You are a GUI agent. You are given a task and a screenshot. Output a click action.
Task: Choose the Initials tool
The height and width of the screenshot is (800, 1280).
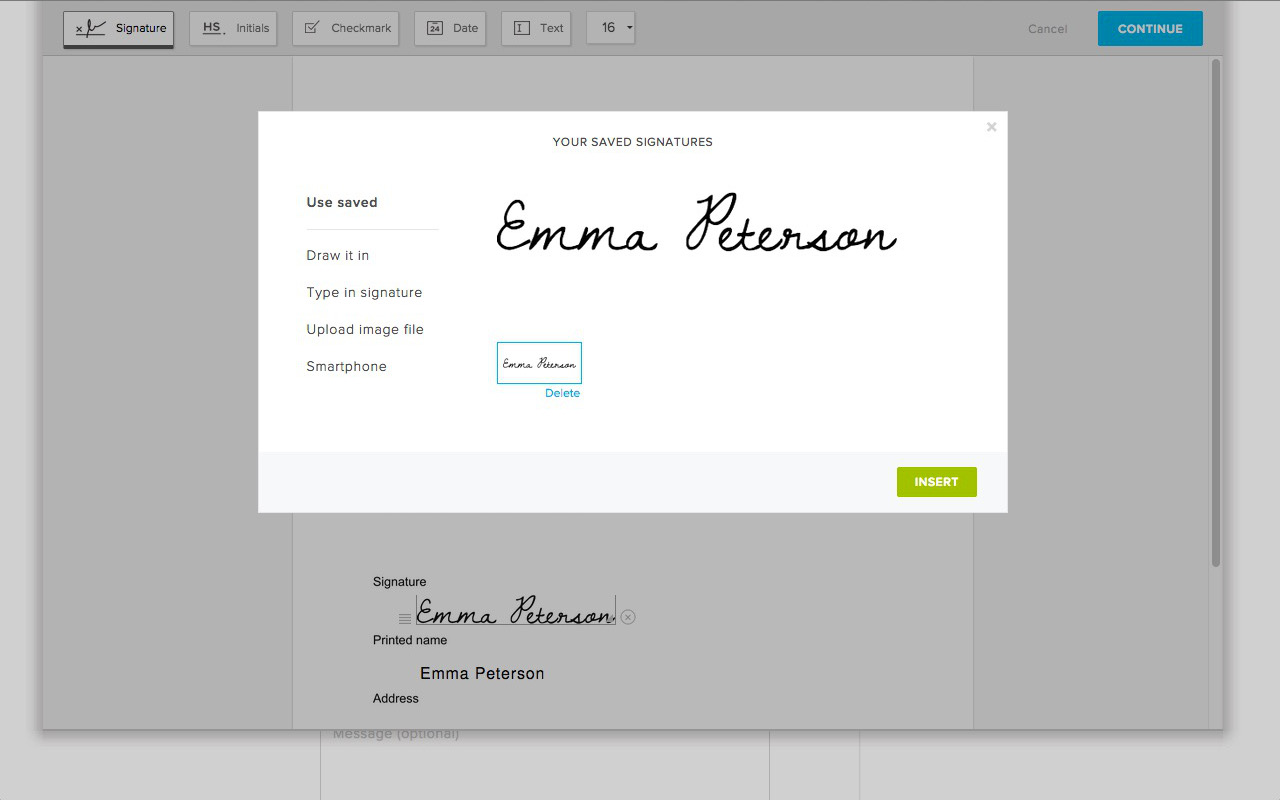(233, 29)
